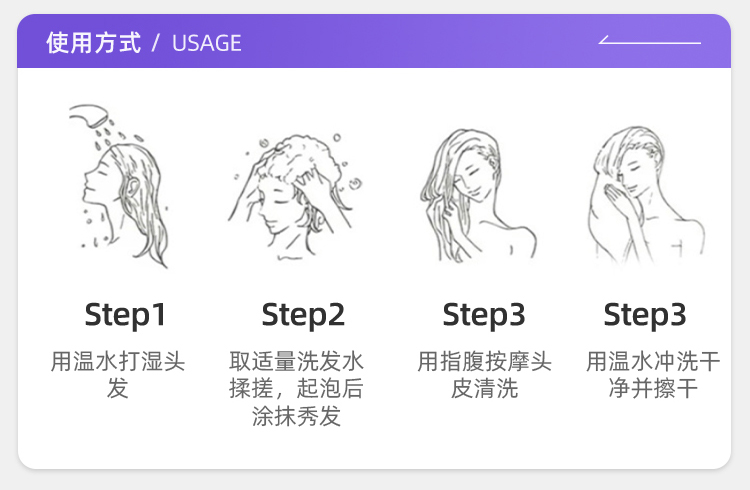Click the first Step3 heading under massage
This screenshot has height=490, width=750.
click(484, 315)
